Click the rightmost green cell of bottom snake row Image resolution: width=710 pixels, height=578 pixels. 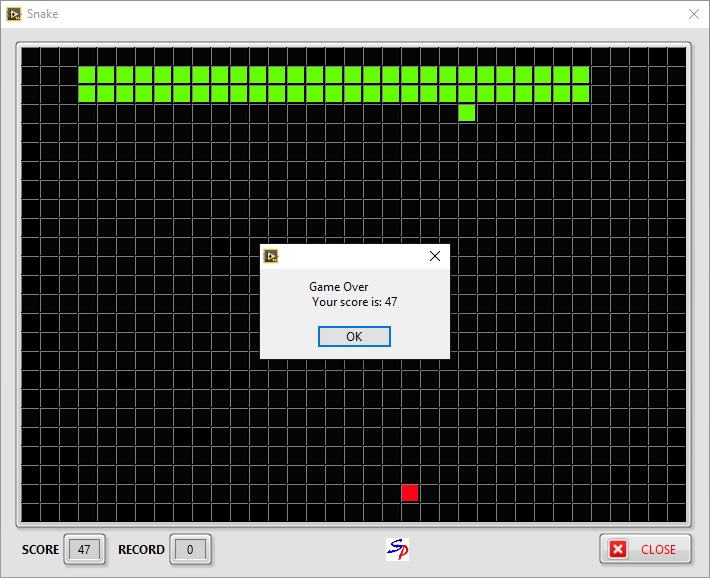(581, 94)
